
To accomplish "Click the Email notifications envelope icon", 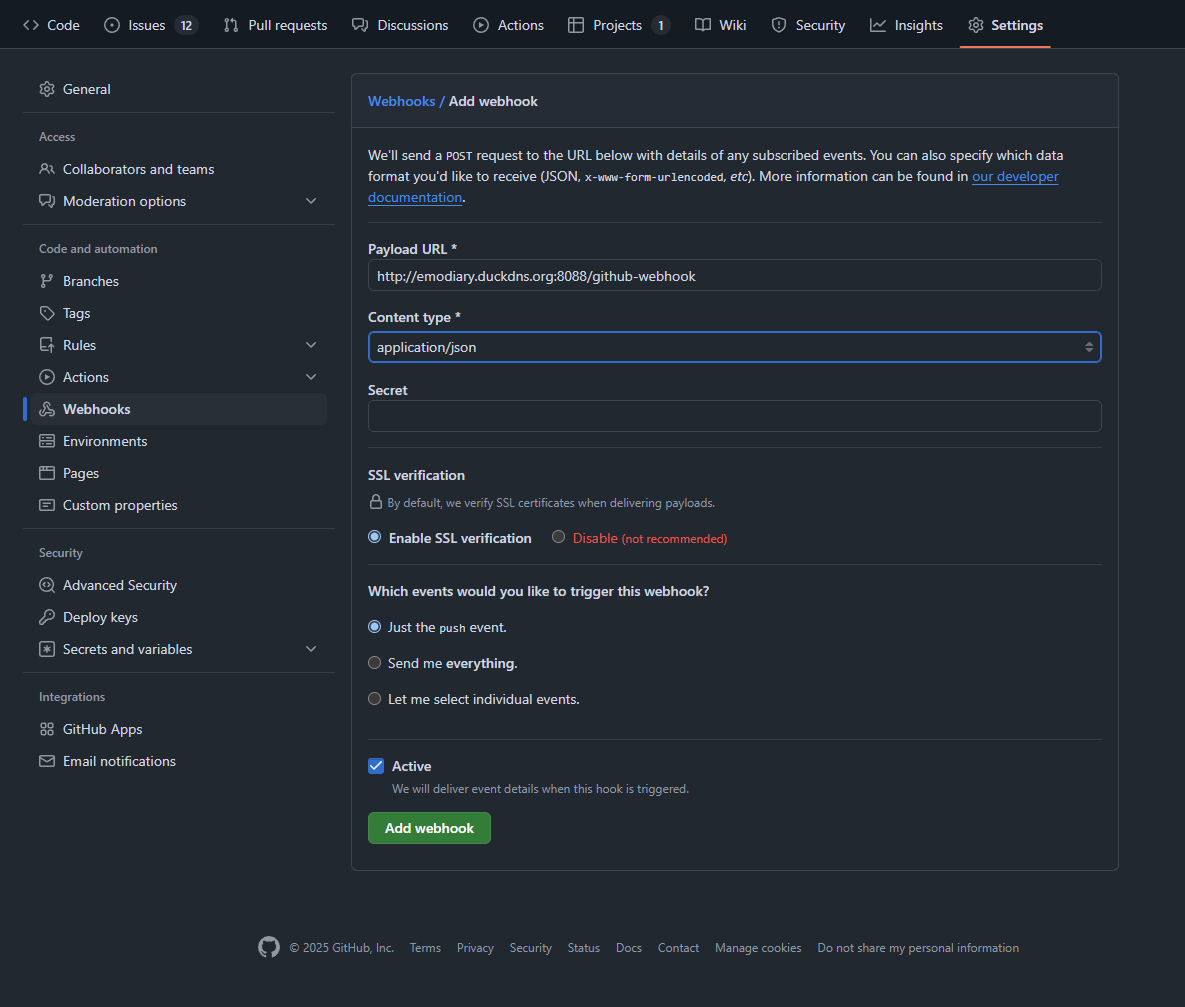I will (46, 760).
